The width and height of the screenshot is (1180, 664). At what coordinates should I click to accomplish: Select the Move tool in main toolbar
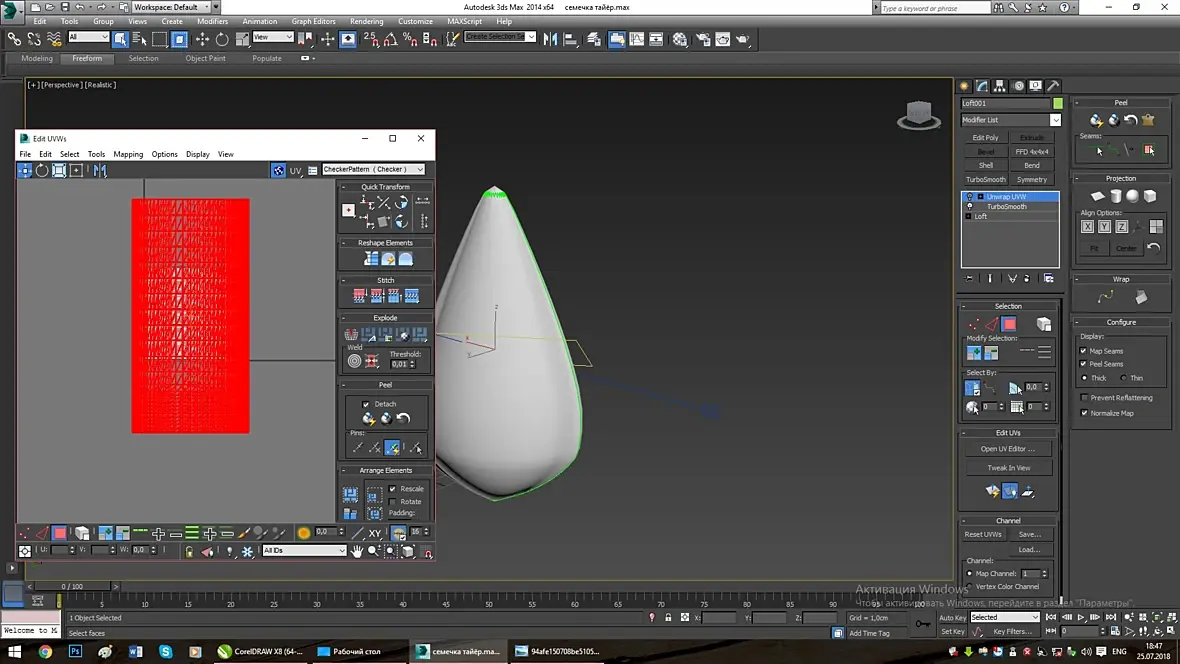(202, 39)
